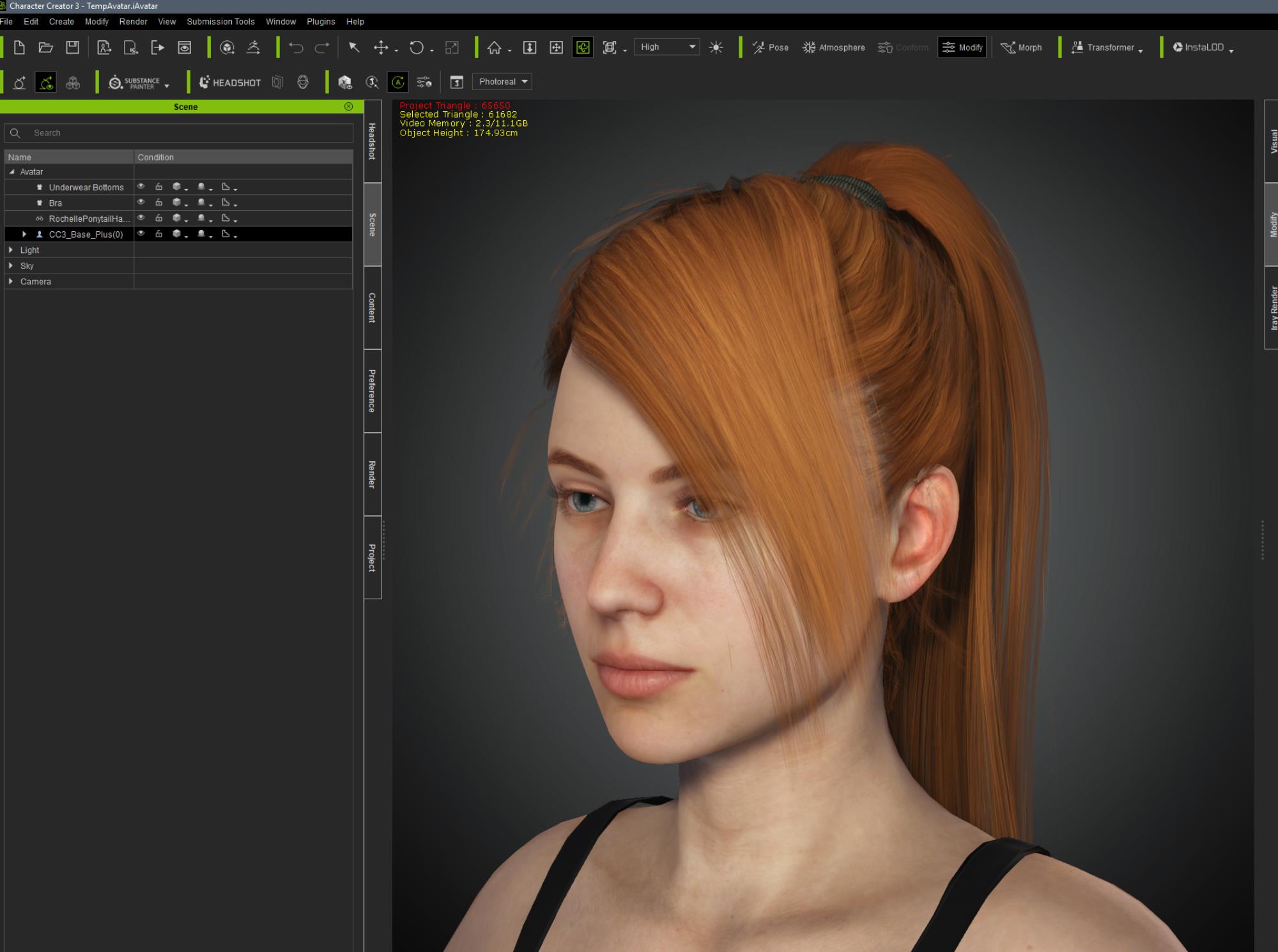Click the sun light toggle icon beside quality
The width and height of the screenshot is (1278, 952).
click(x=716, y=47)
